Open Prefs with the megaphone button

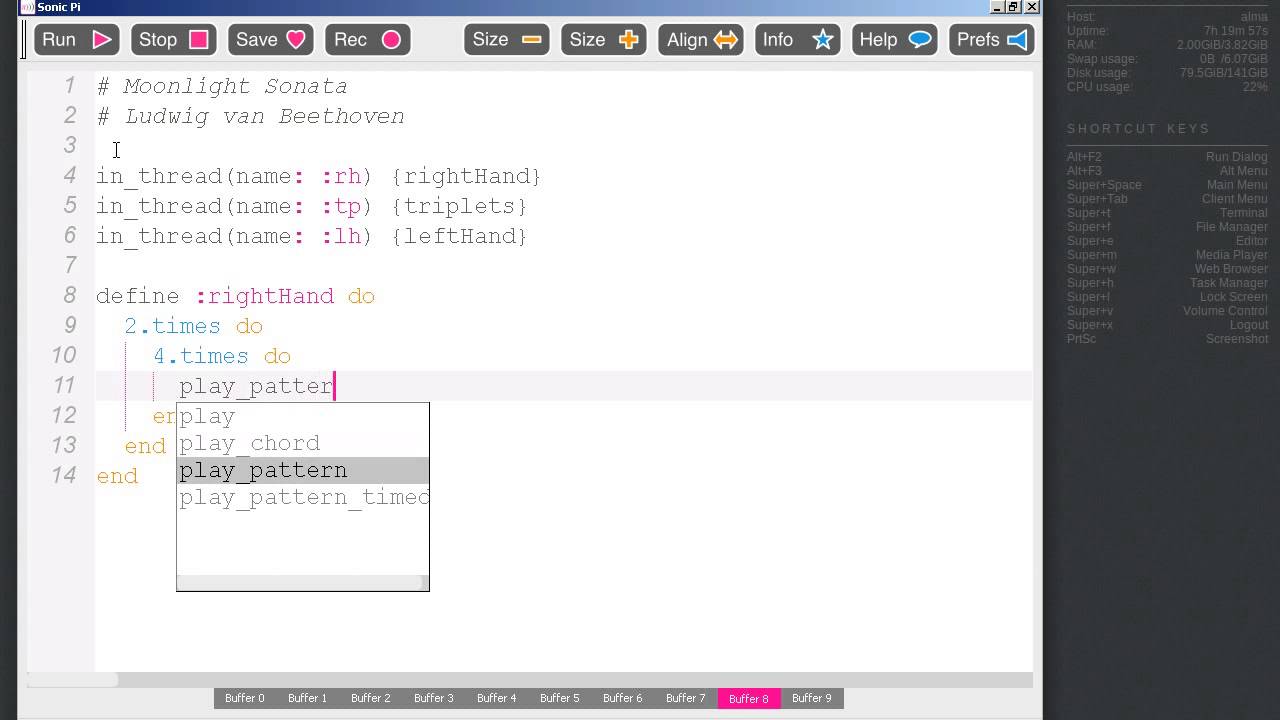(991, 40)
